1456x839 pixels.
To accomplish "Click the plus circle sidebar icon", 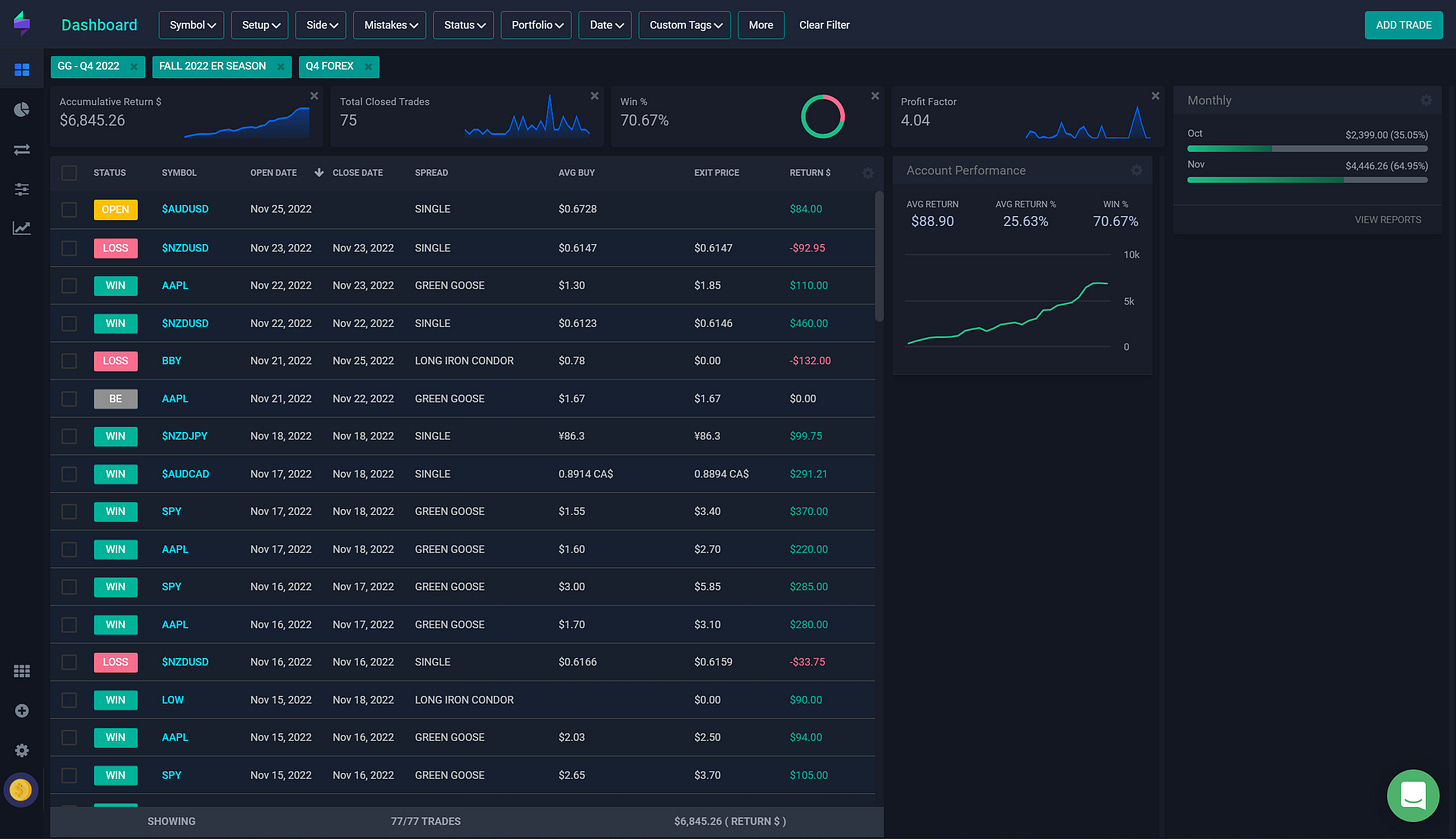I will (21, 711).
